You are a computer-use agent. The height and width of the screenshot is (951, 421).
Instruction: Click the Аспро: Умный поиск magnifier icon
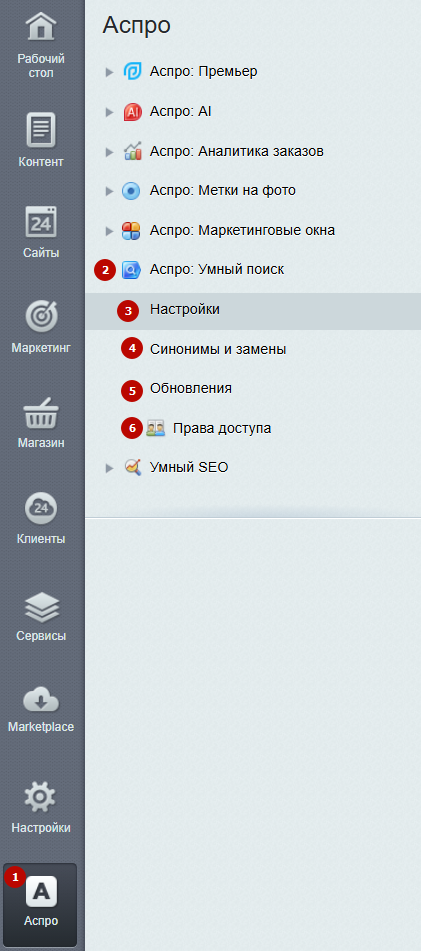(132, 270)
